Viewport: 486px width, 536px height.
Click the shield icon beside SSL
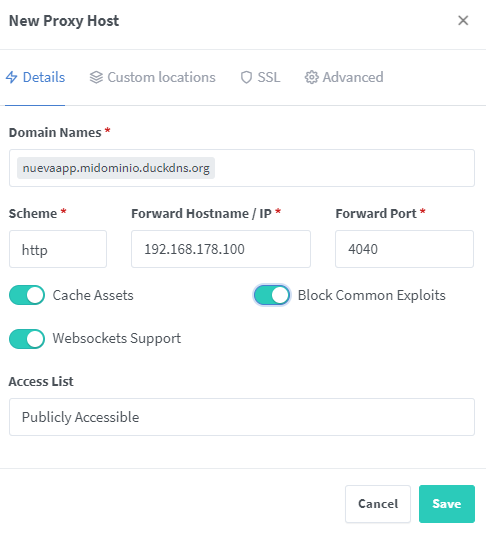click(x=246, y=78)
